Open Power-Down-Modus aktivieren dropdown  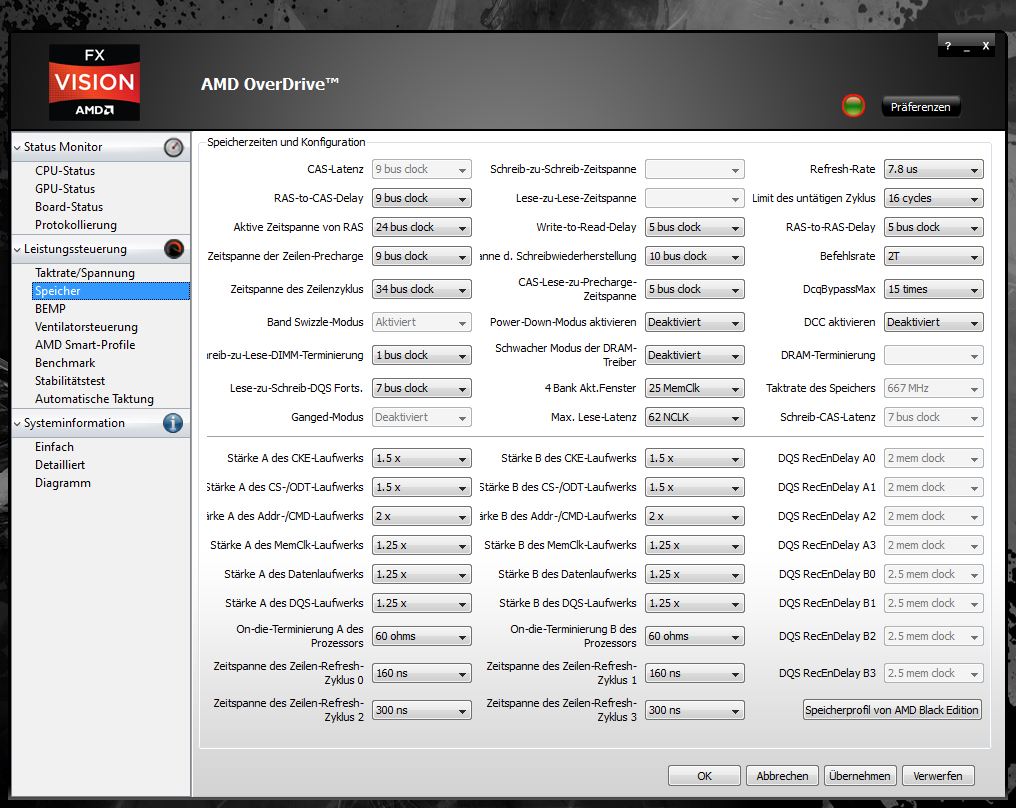pos(695,323)
